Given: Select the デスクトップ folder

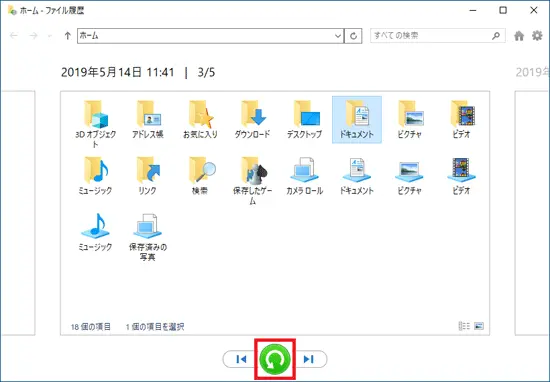Looking at the screenshot, I should pos(304,119).
